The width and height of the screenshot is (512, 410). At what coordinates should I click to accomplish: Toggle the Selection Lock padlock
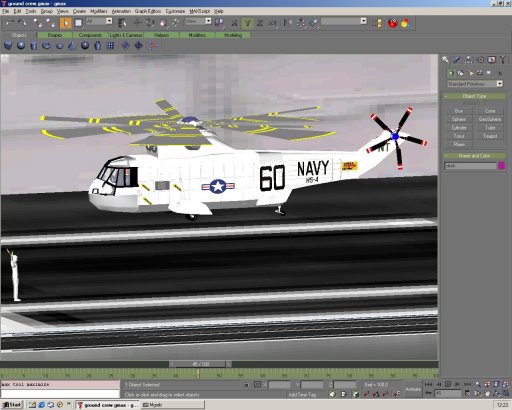tap(247, 384)
